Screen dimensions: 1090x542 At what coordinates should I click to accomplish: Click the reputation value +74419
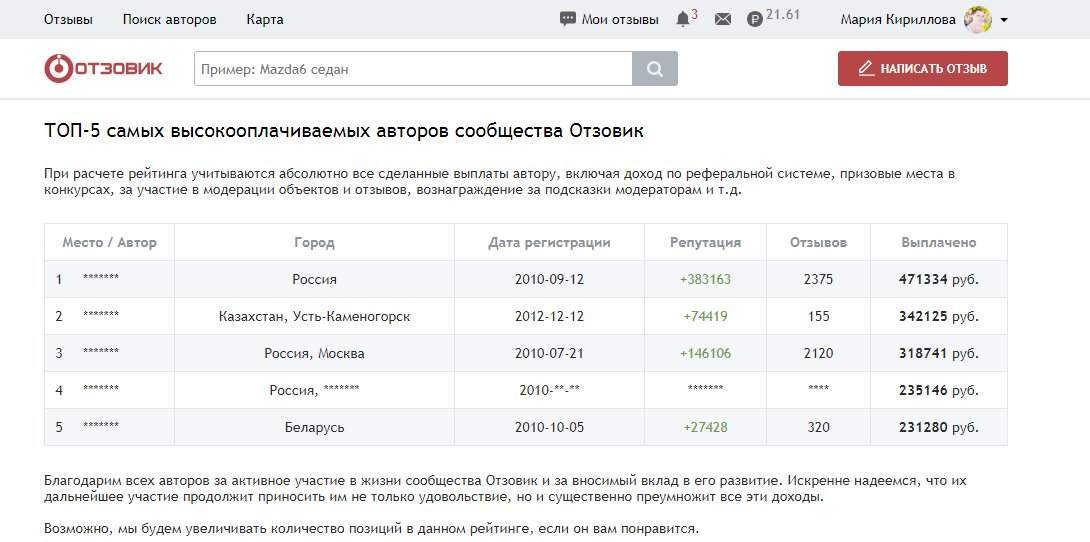[706, 316]
